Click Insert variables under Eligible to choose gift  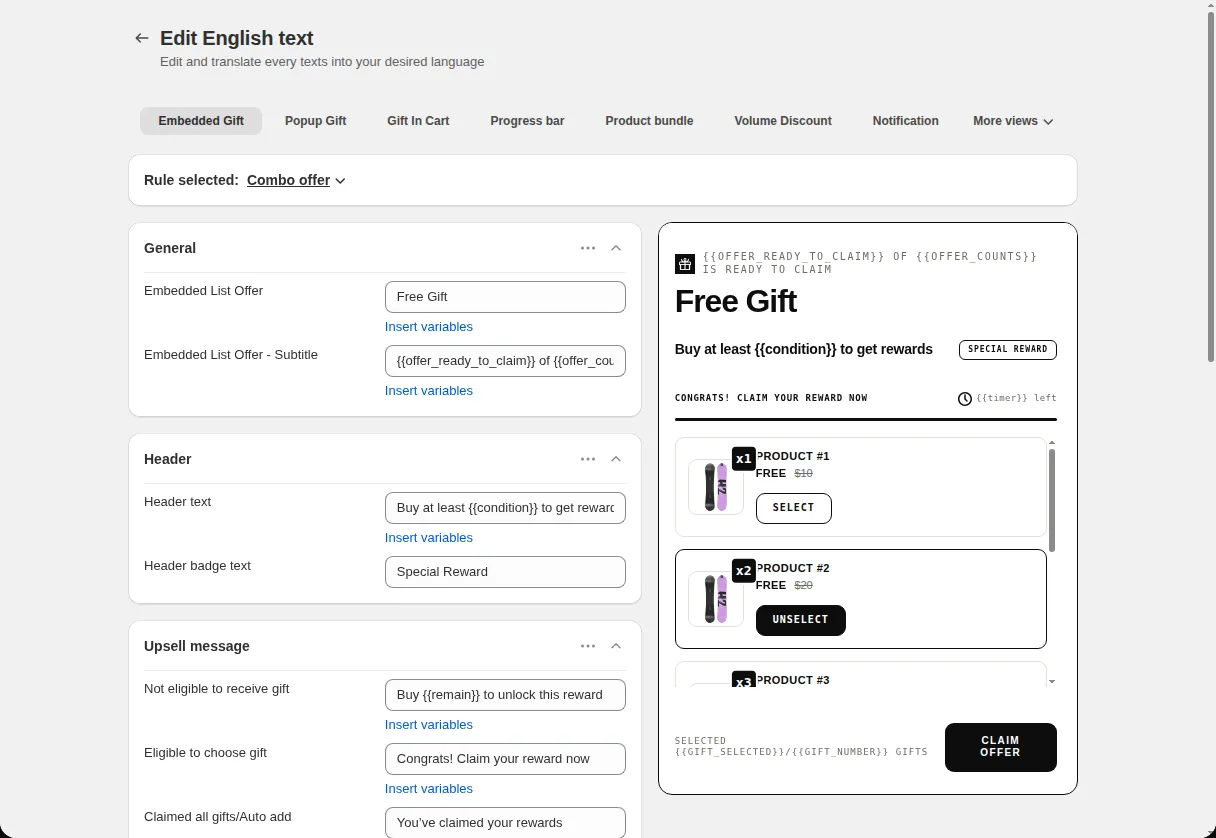point(429,789)
